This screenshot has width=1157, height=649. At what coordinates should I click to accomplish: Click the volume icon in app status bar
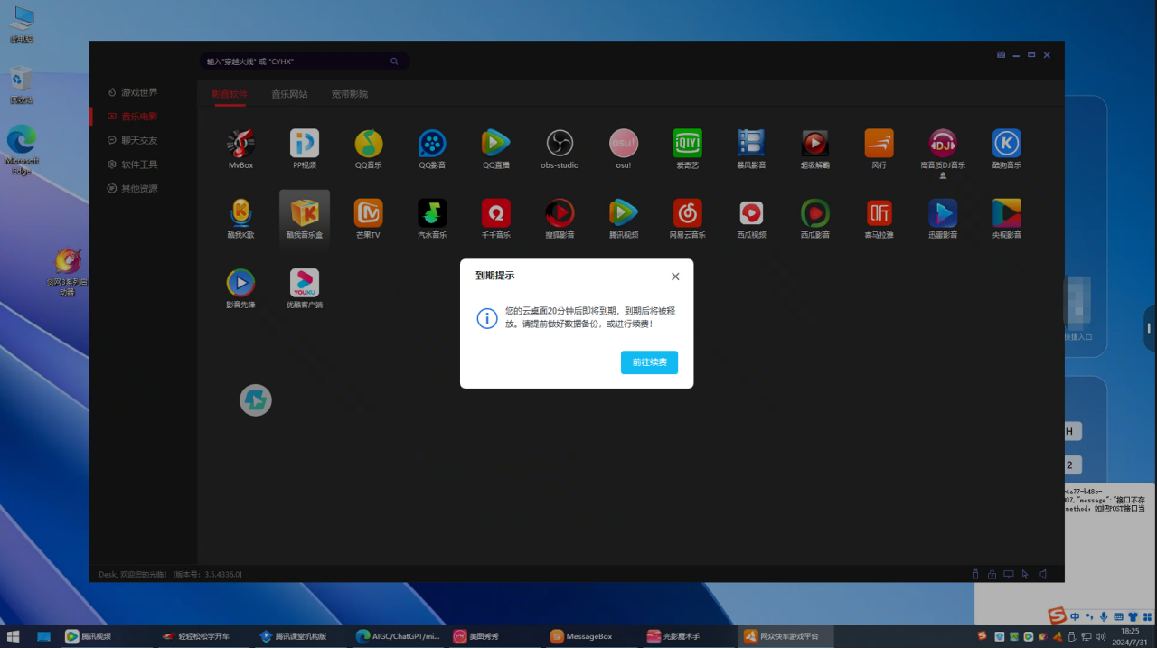pos(1043,574)
